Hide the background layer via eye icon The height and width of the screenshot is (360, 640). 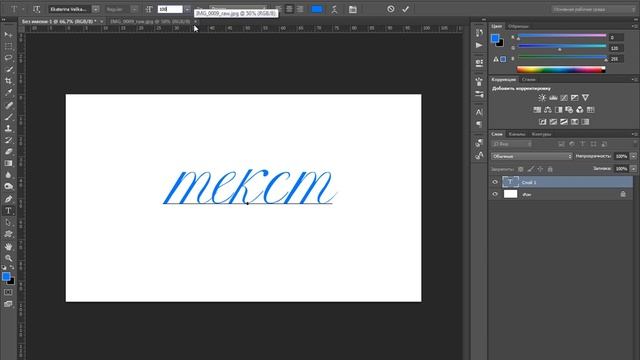coord(495,194)
